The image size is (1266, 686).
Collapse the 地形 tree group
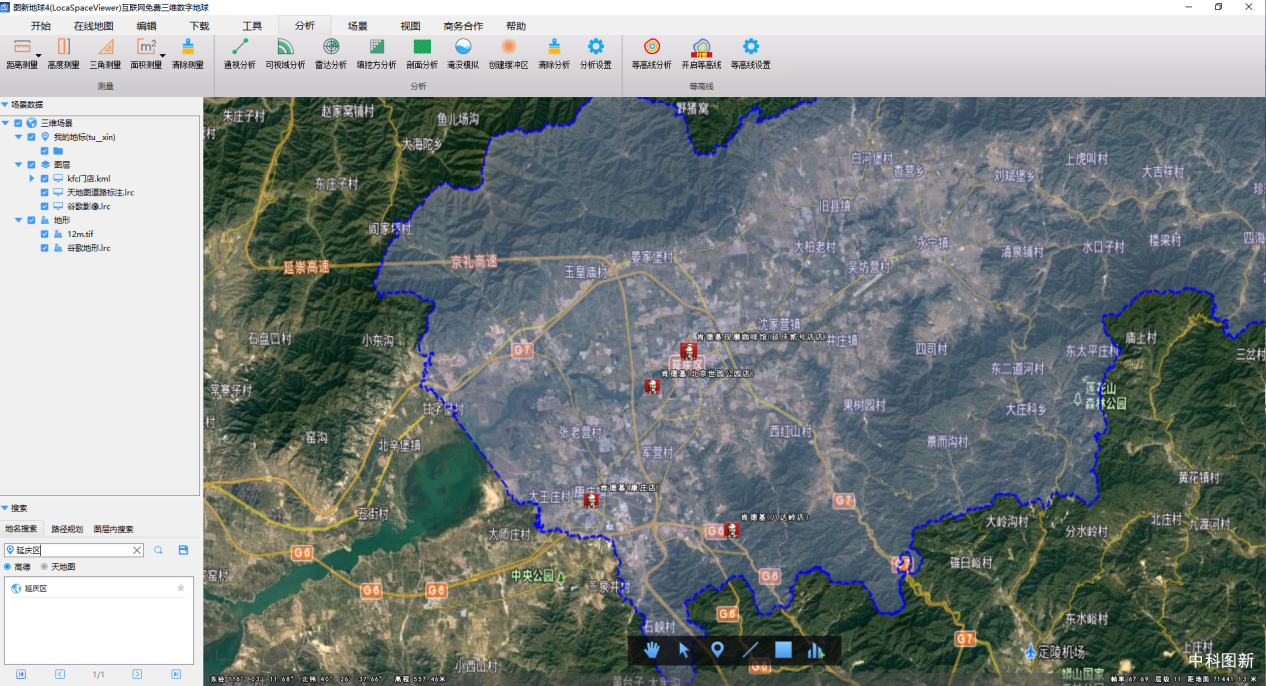[18, 220]
